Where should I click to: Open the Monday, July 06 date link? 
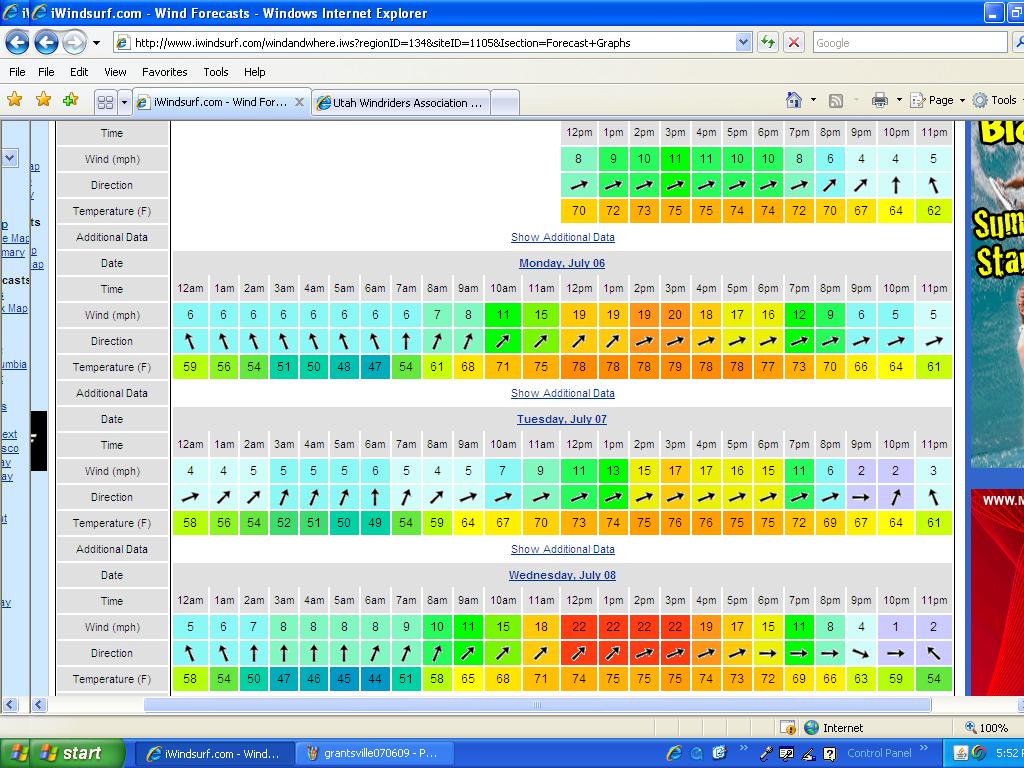click(562, 263)
